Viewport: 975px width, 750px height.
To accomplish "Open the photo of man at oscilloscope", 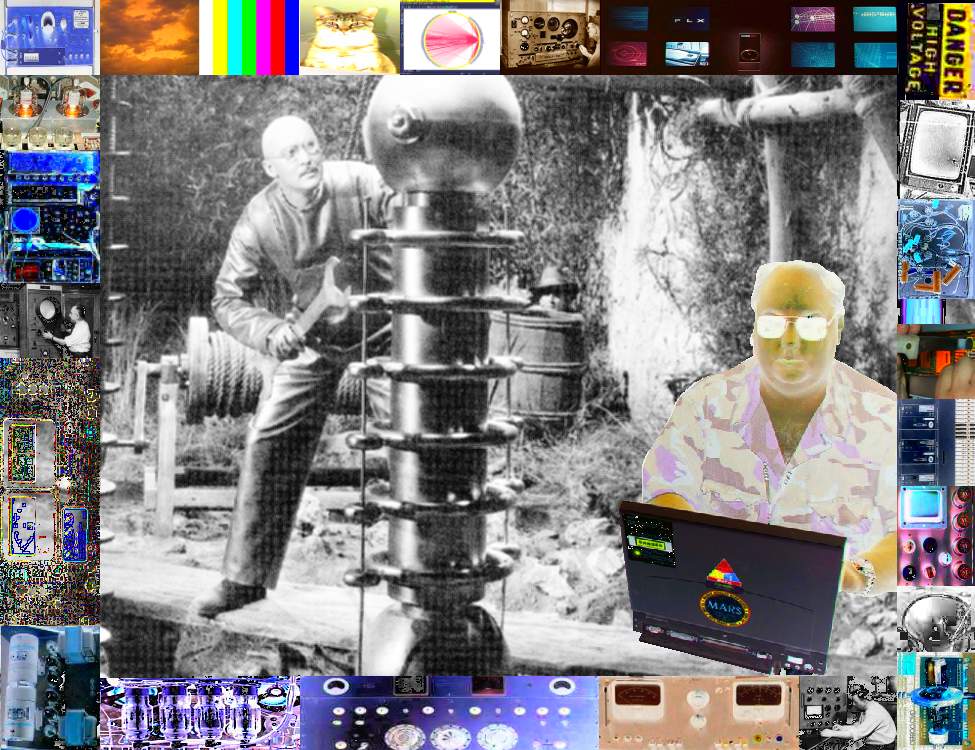I will click(50, 321).
